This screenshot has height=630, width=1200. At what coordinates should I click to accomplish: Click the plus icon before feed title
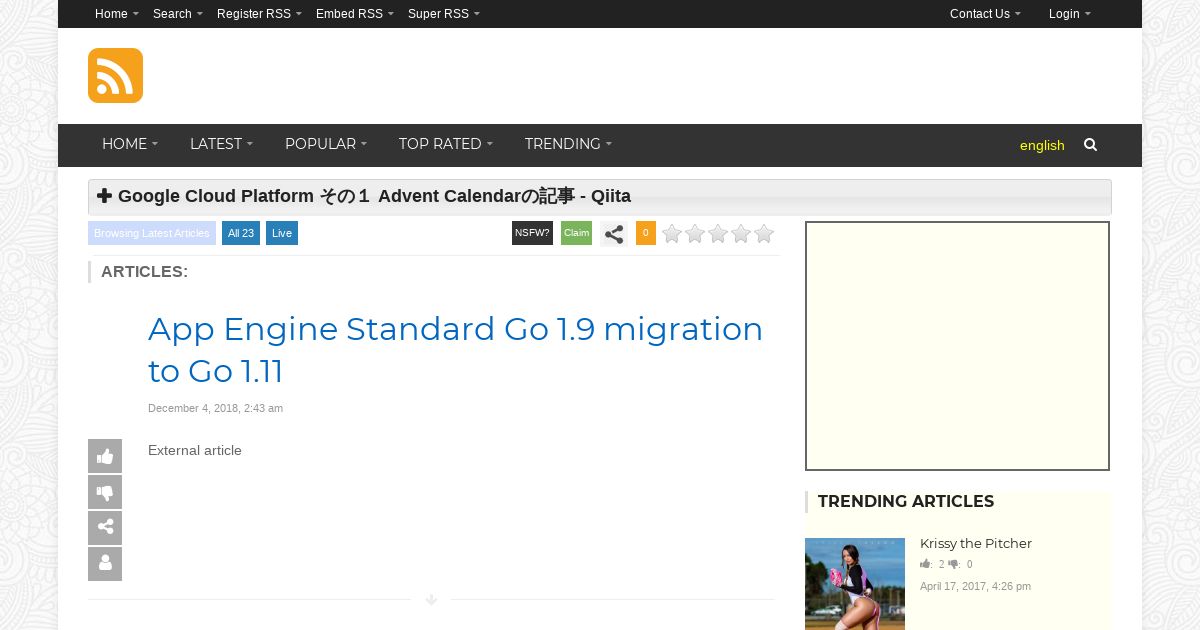click(104, 196)
